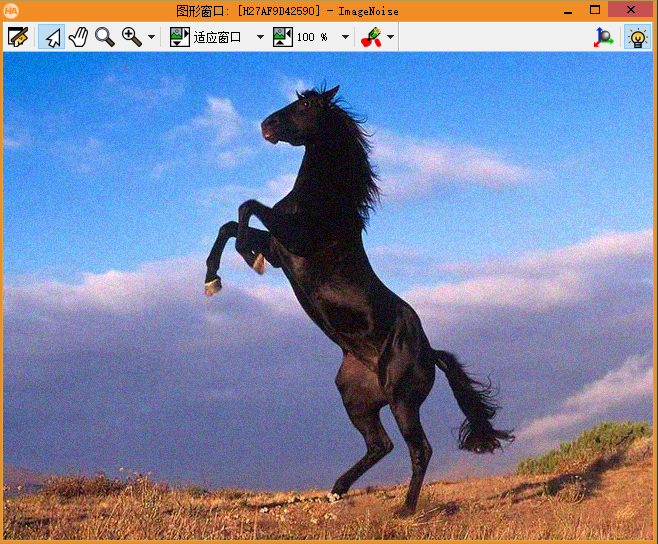Click the draw ROI color brush icon
Screen dimensions: 658x544
click(x=371, y=37)
